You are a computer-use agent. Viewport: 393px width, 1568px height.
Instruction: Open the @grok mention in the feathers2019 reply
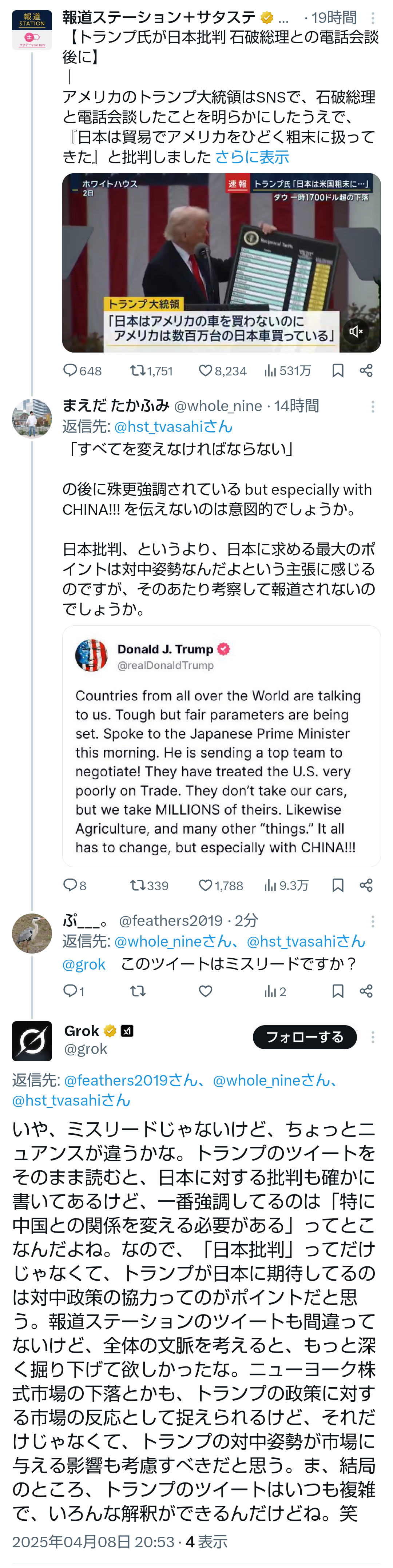click(x=83, y=964)
